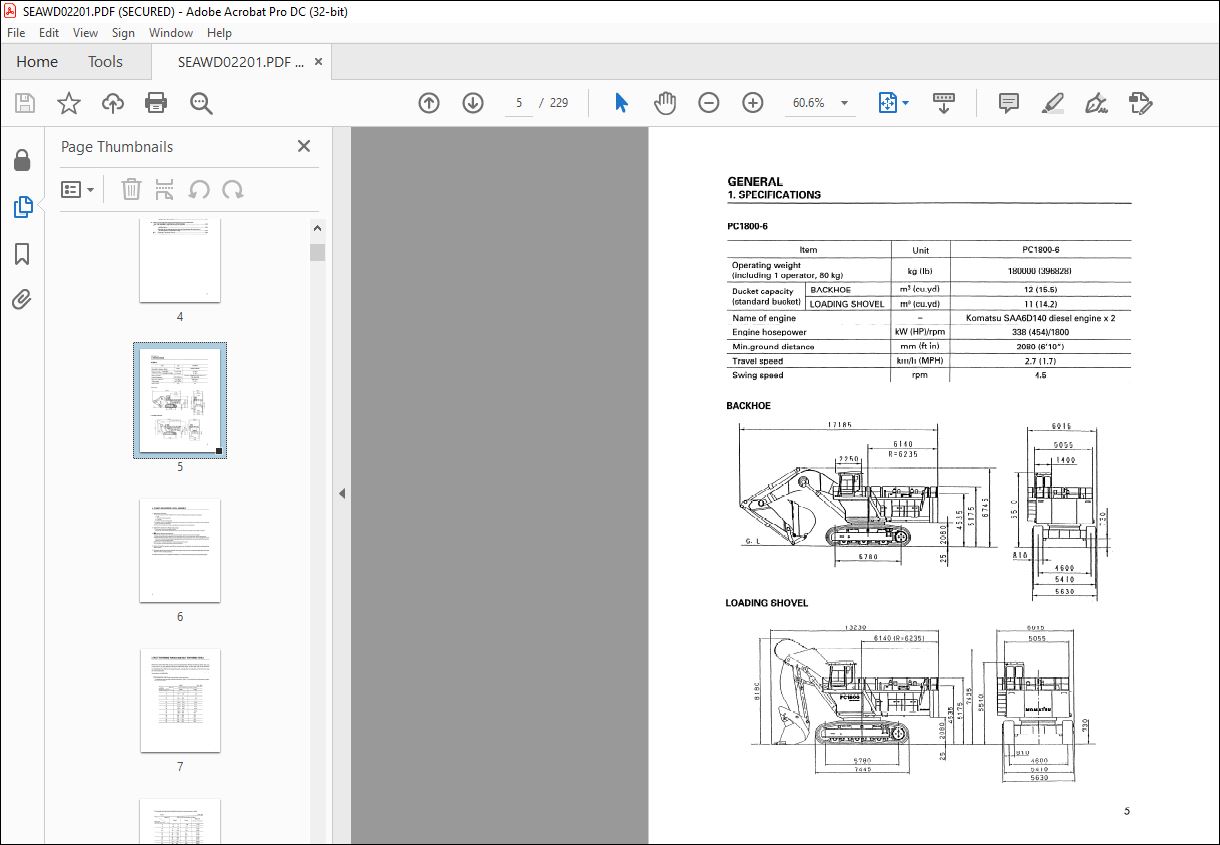Open the File menu
1220x845 pixels.
point(16,33)
